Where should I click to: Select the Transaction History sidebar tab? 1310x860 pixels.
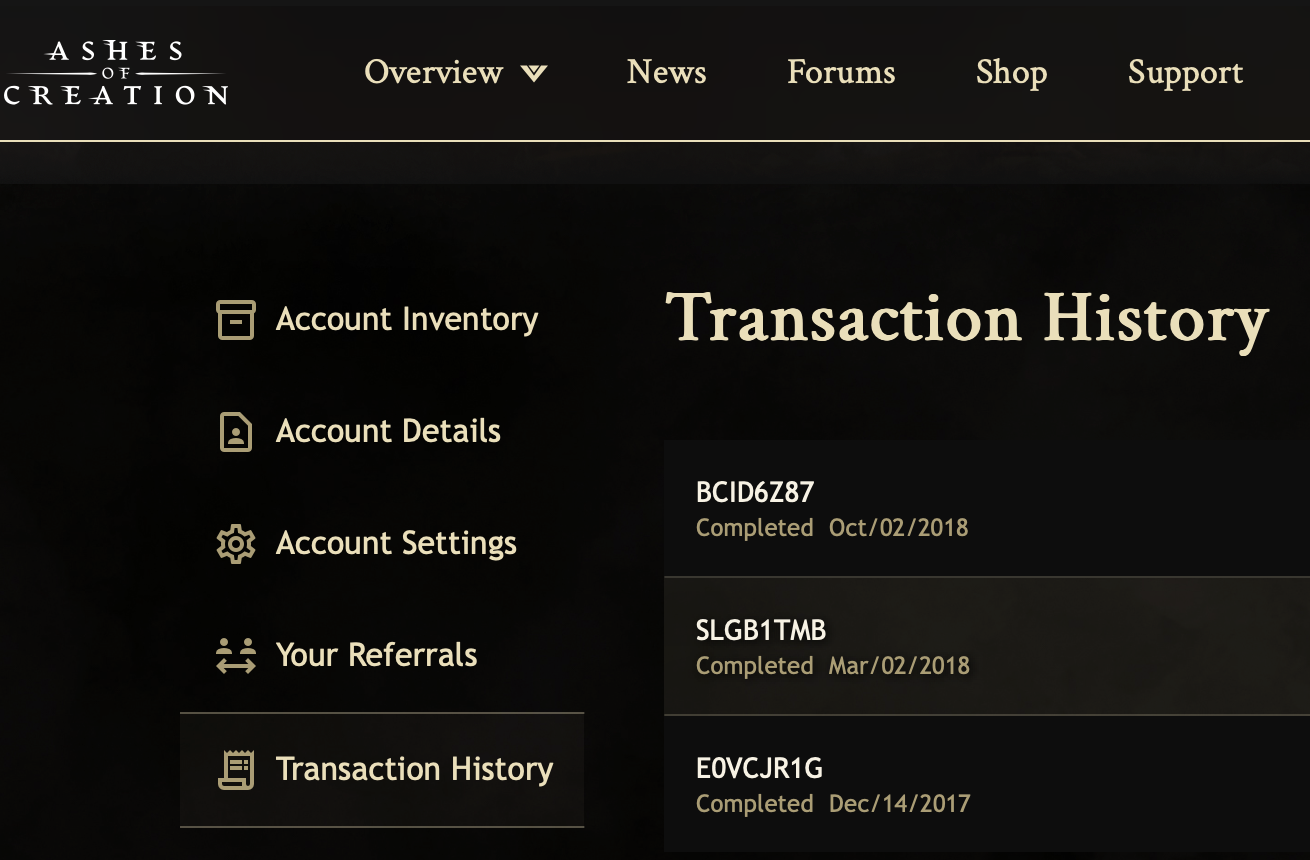pyautogui.click(x=414, y=769)
